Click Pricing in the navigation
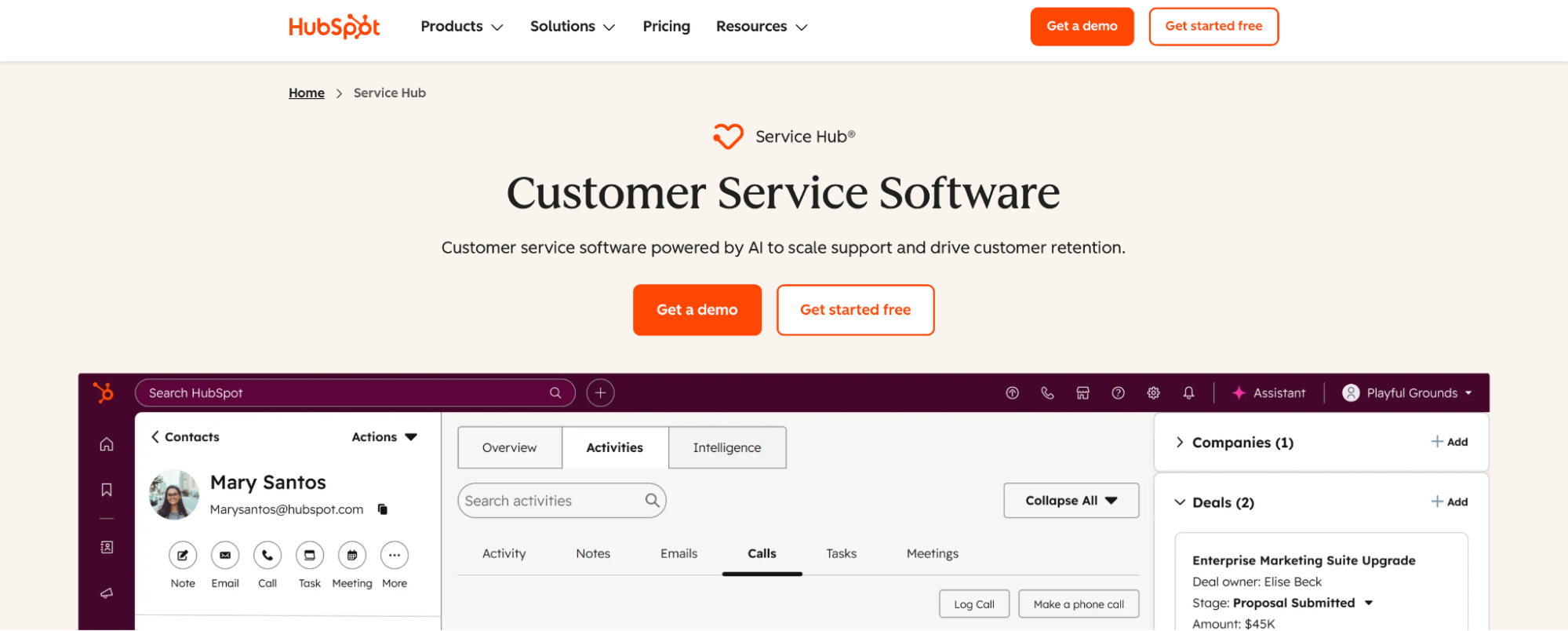 pos(667,27)
